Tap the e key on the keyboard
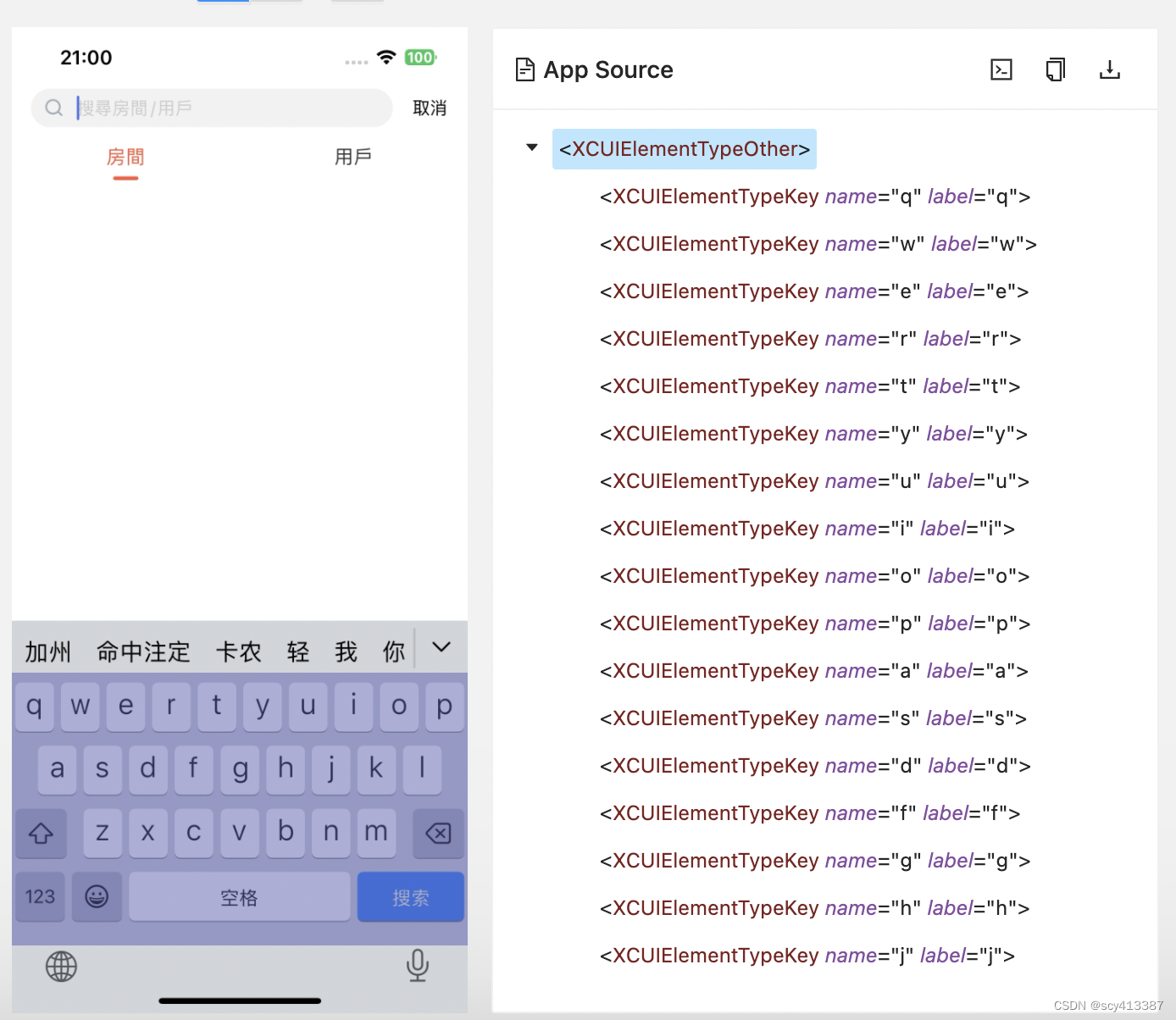Screen dimensions: 1176x1020 coord(126,707)
